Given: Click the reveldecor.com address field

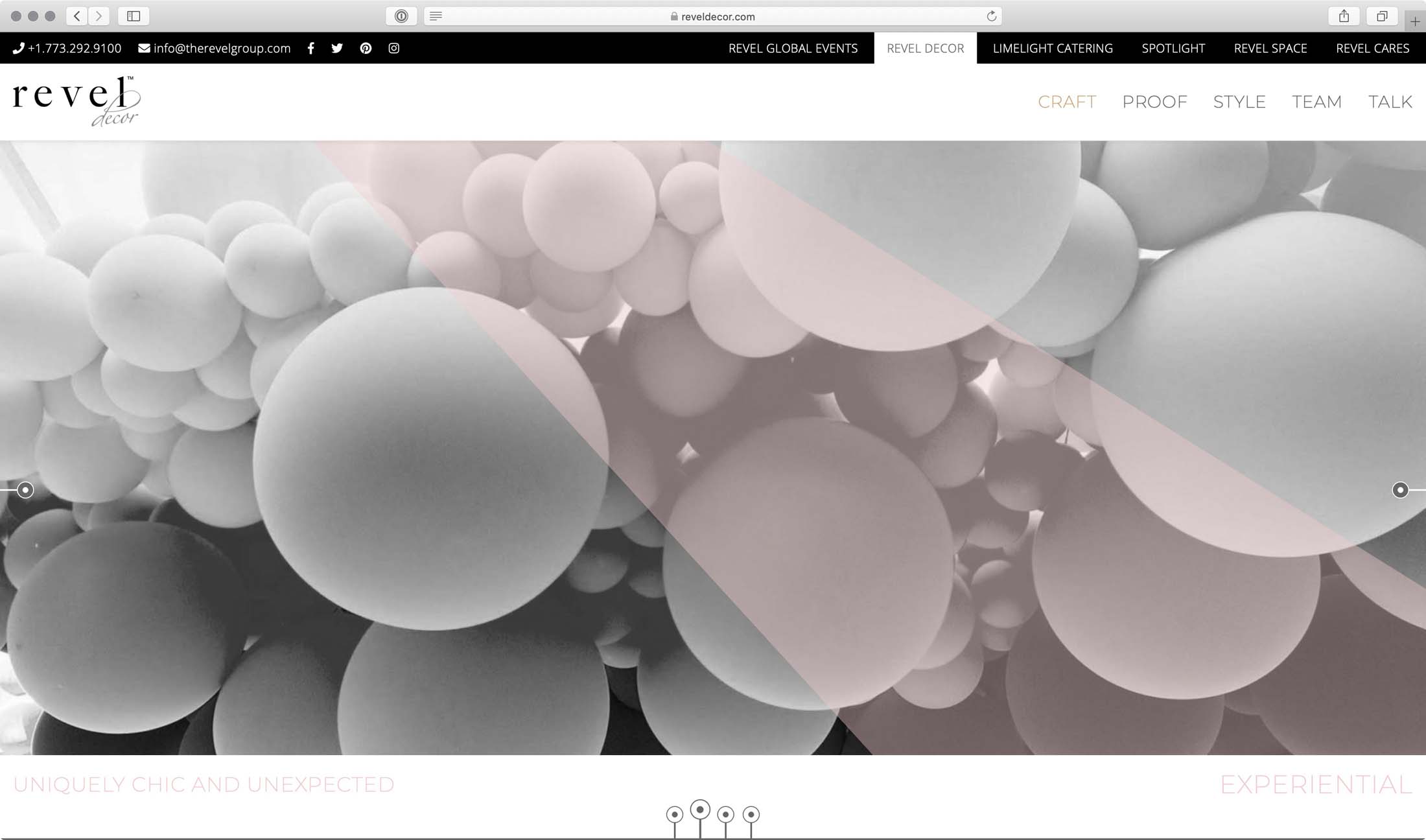Looking at the screenshot, I should [x=713, y=16].
